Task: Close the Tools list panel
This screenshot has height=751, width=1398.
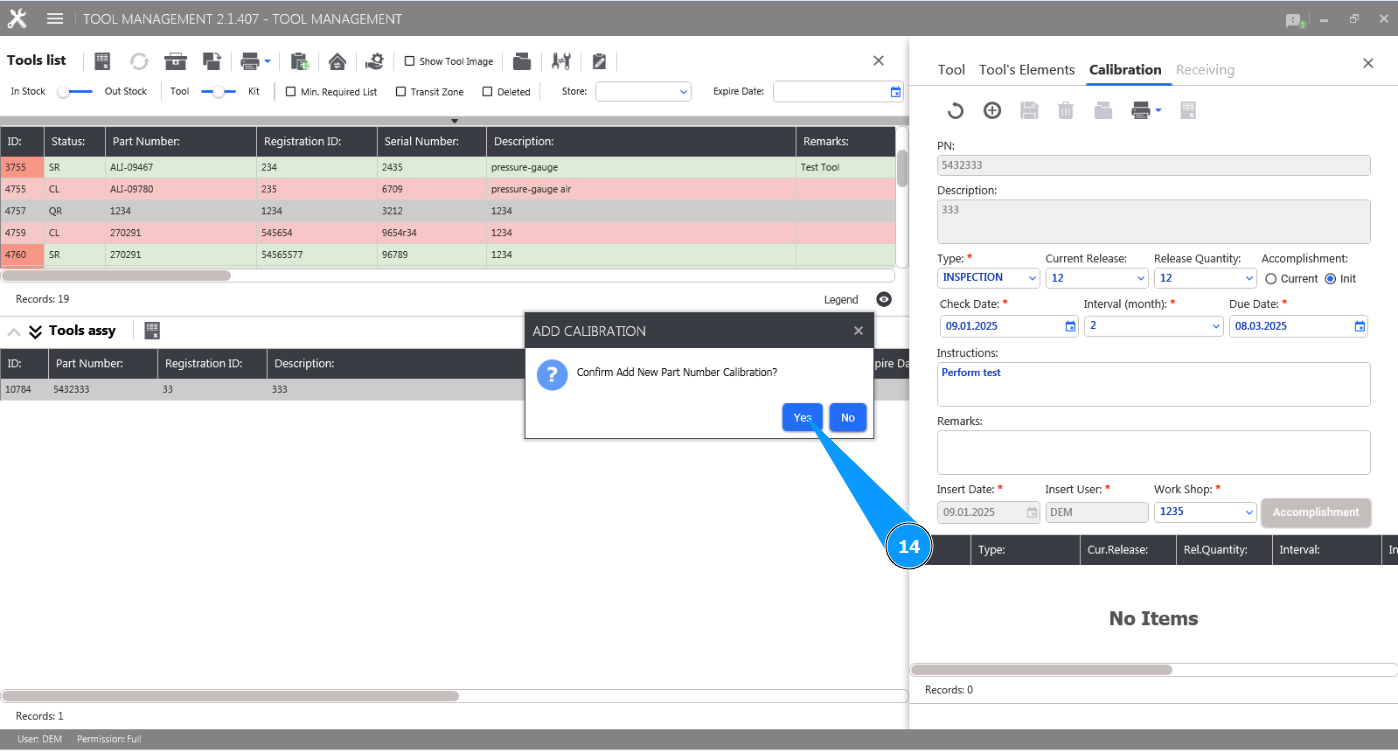Action: (x=879, y=61)
